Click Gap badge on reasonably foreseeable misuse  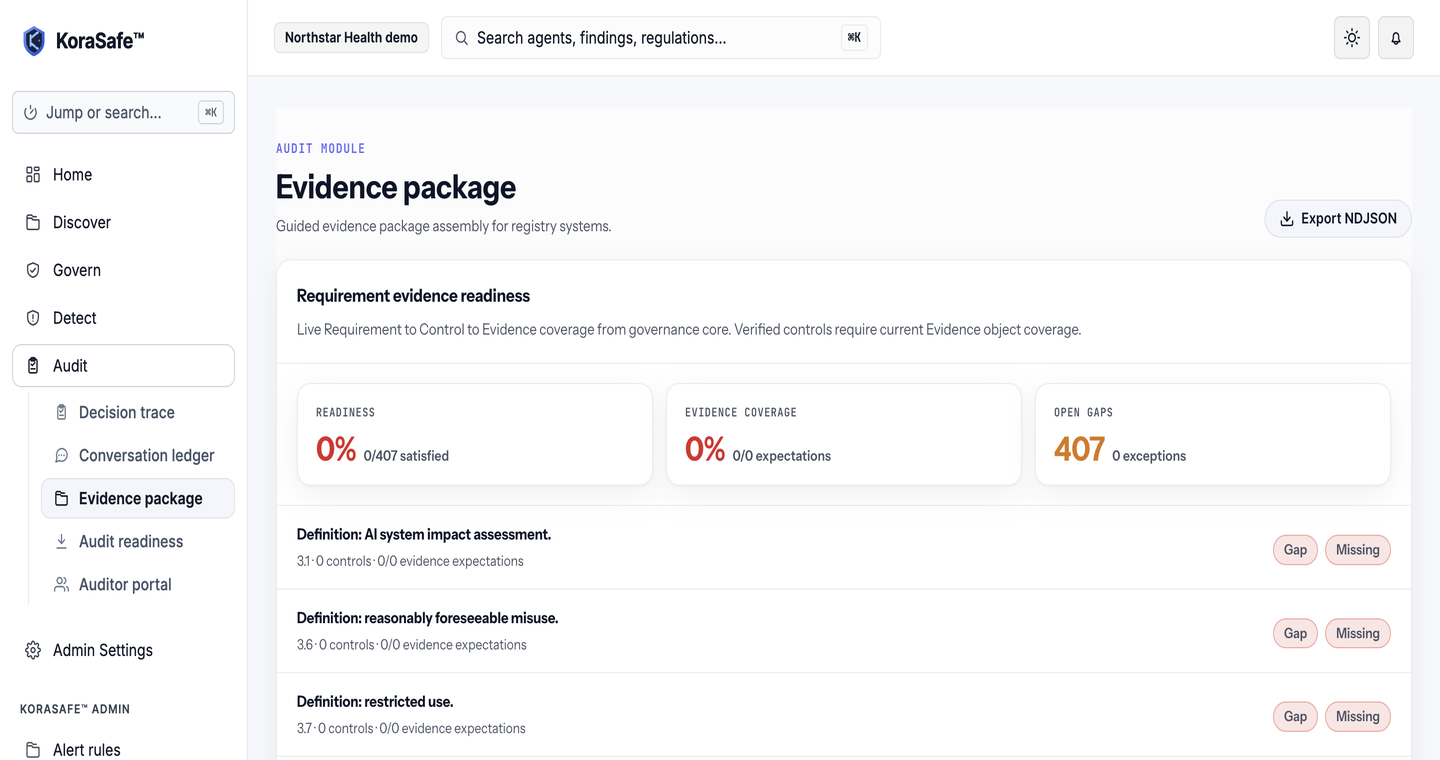[x=1295, y=633]
